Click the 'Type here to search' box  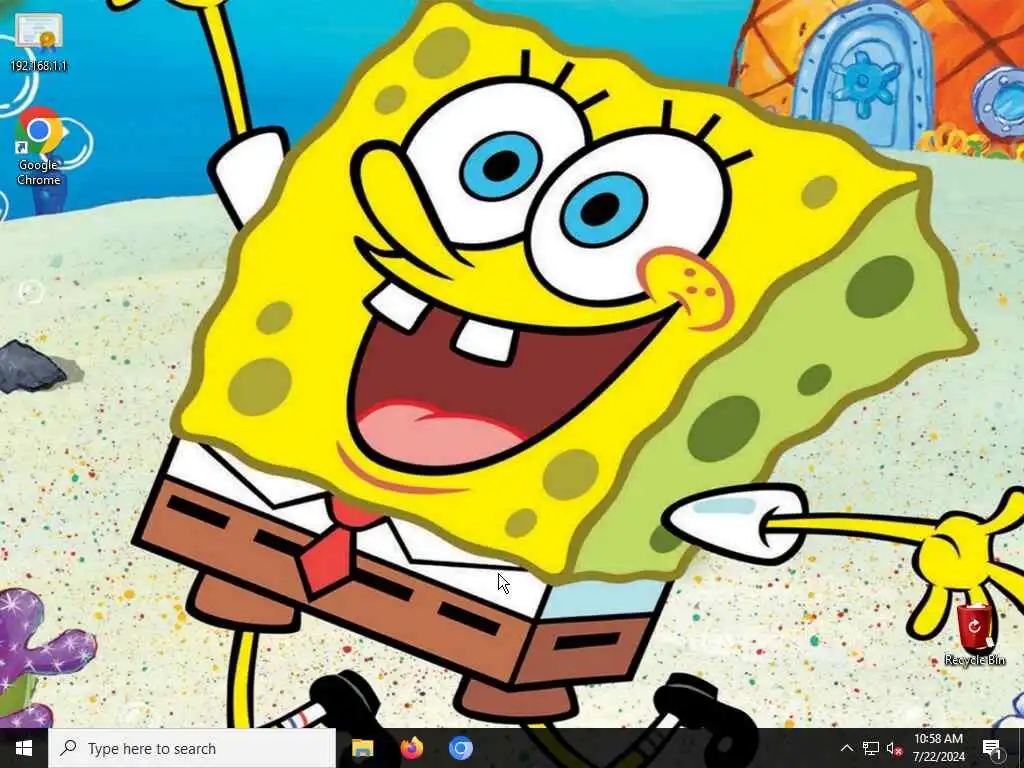click(x=192, y=748)
